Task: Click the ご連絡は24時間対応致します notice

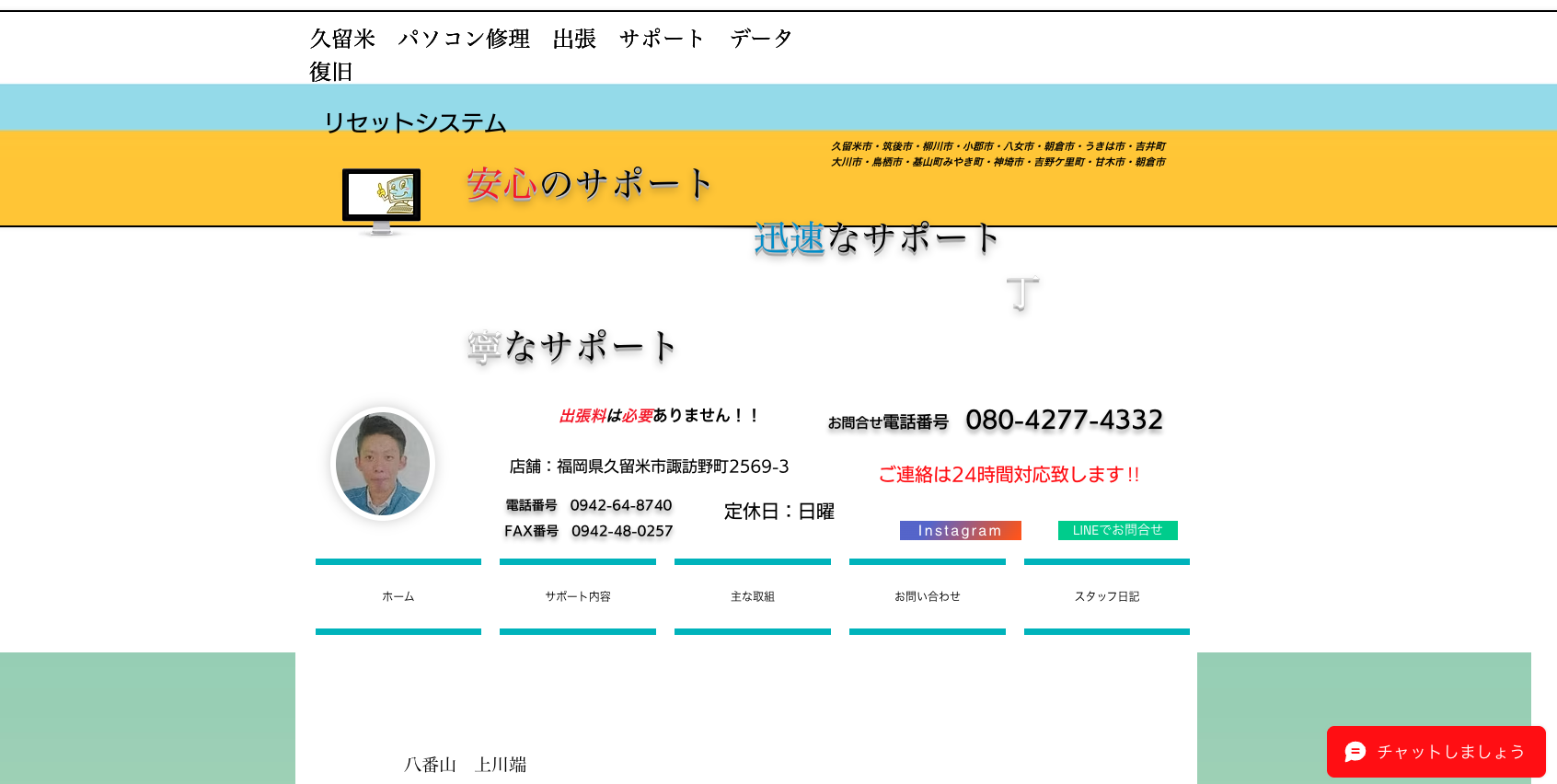Action: pos(1009,474)
